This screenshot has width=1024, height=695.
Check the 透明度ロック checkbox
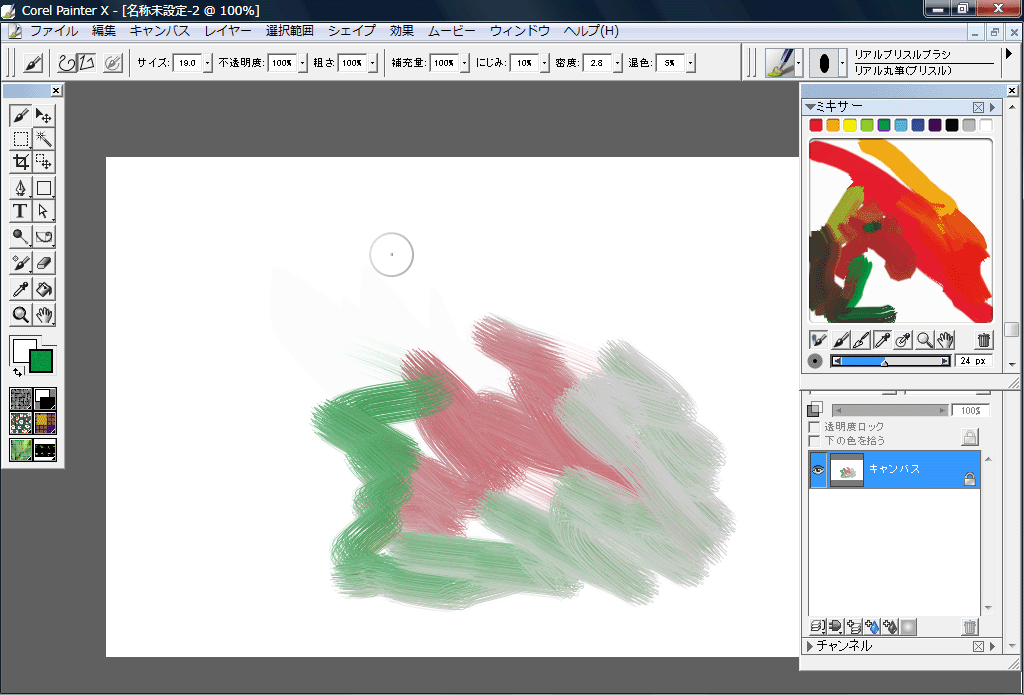[814, 427]
